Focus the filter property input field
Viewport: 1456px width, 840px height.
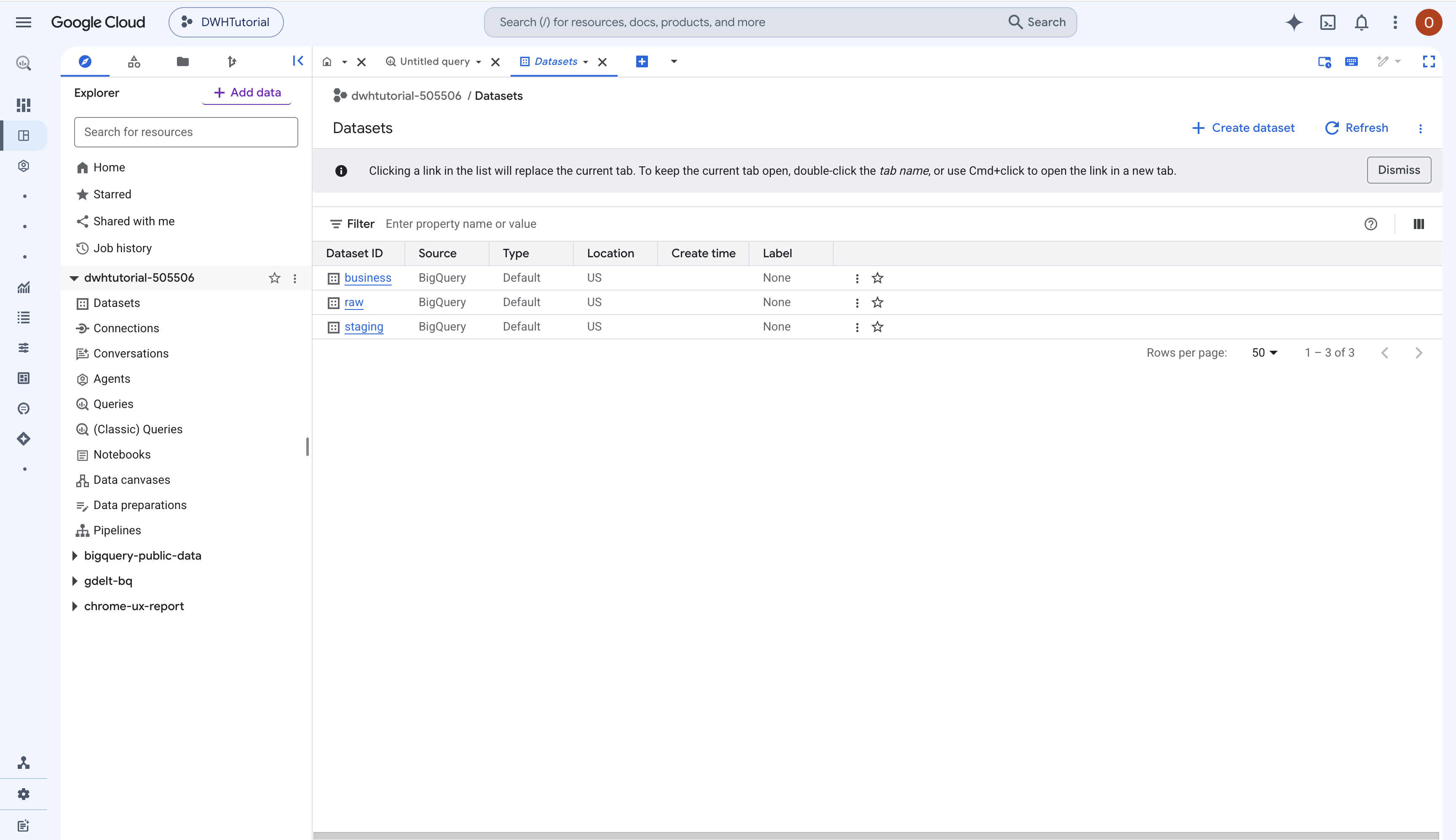(866, 224)
